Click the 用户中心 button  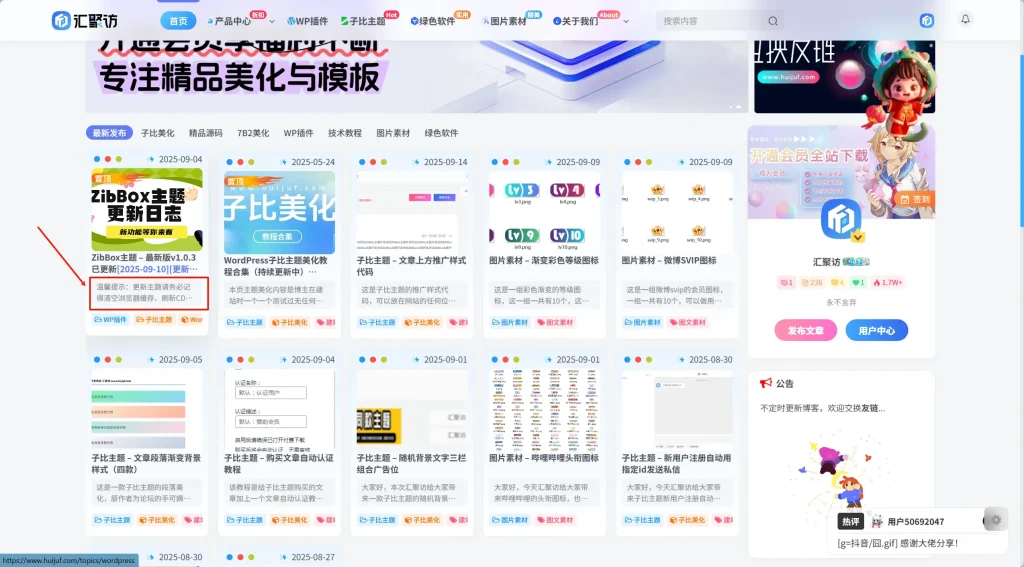tap(876, 331)
